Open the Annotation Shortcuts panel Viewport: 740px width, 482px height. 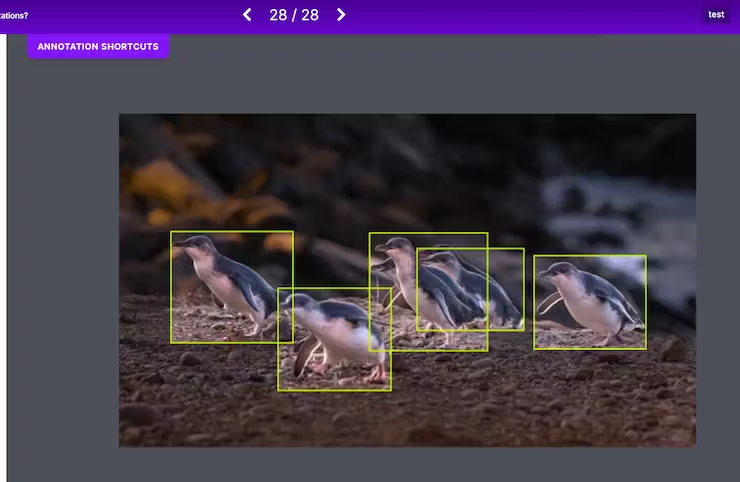click(98, 46)
